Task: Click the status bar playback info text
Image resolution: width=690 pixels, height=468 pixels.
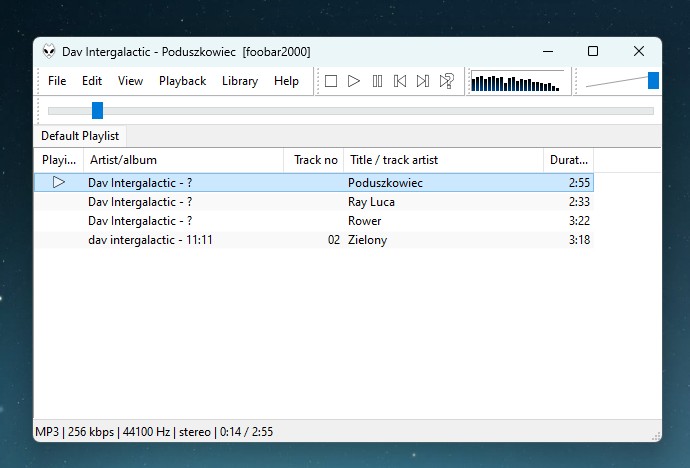Action: [x=154, y=431]
